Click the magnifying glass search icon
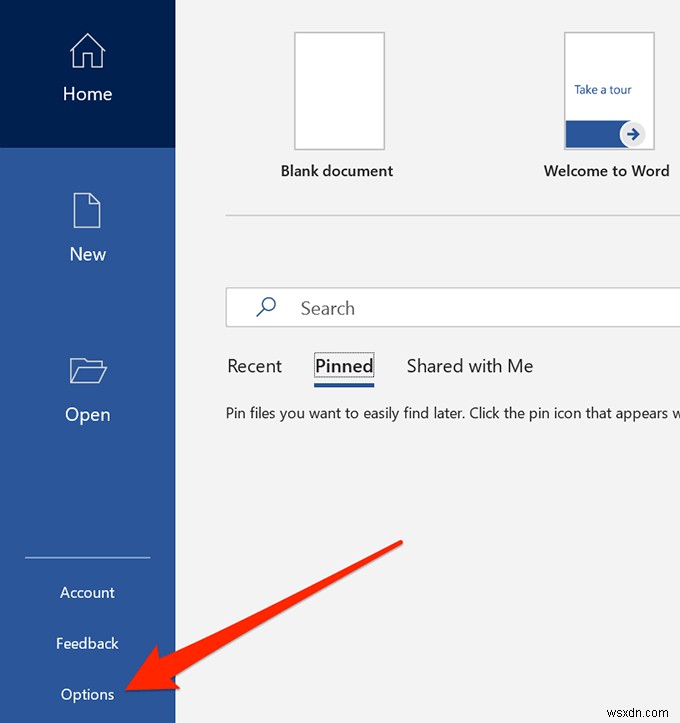Screen dimensions: 680x723 [266, 307]
